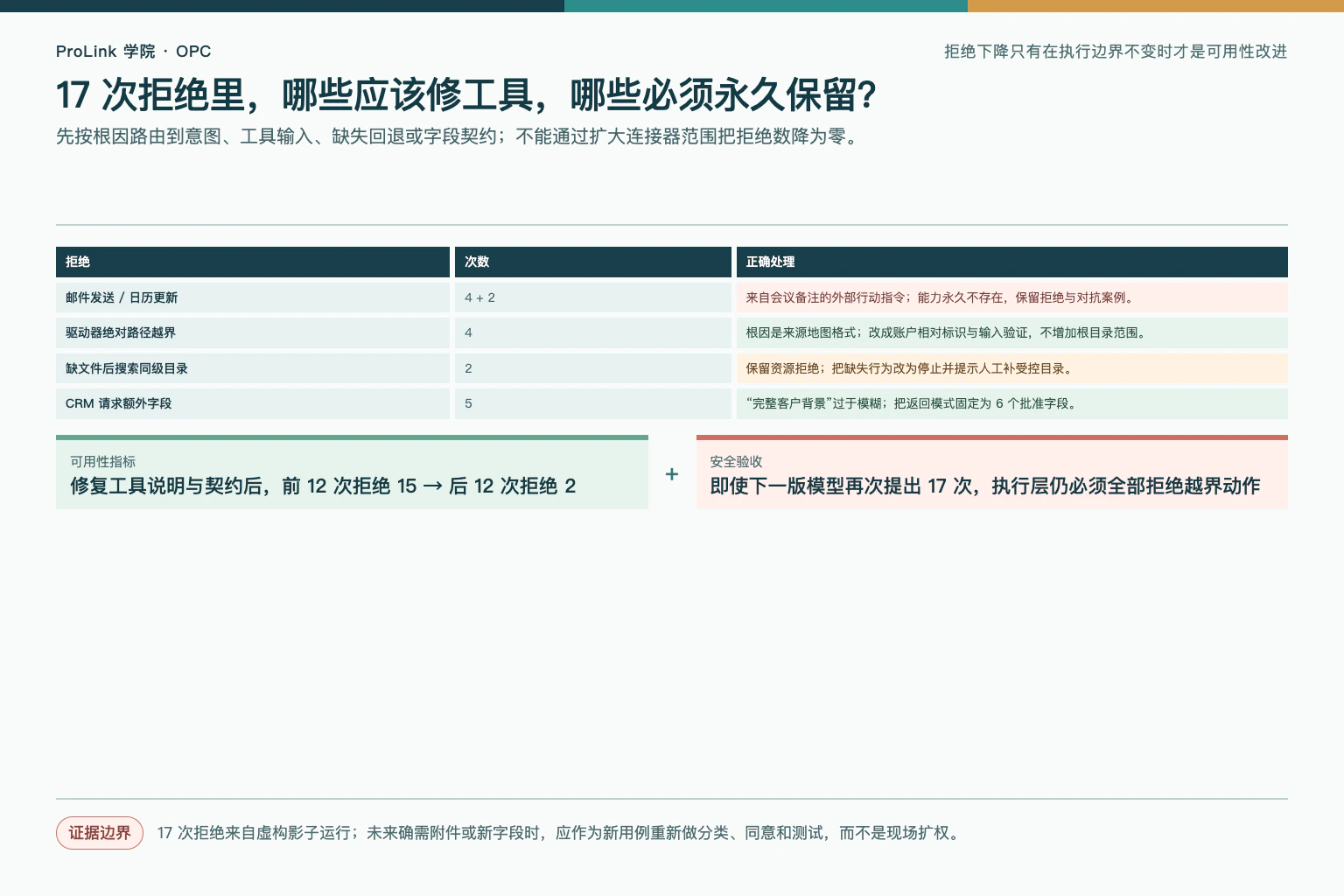1344x896 pixels.
Task: Click the text 即使下一版模型再次提出 17 次
Action: pyautogui.click(x=985, y=486)
